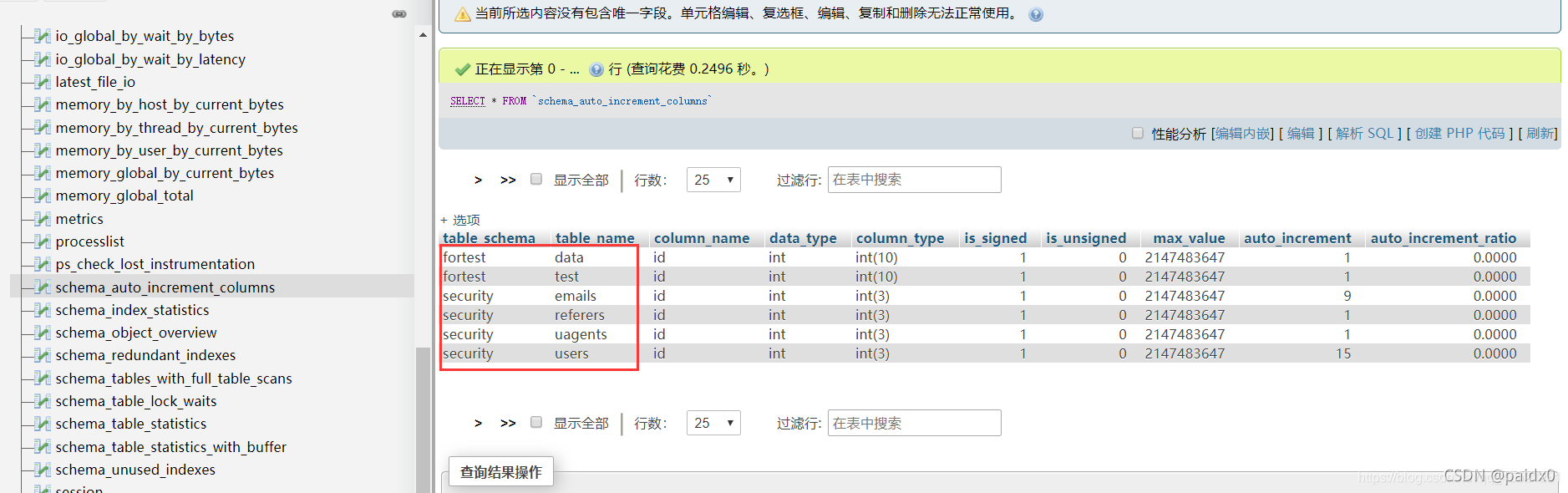This screenshot has height=493, width=1568.
Task: Click the navigation panel scroll up arrow
Action: pos(423,35)
